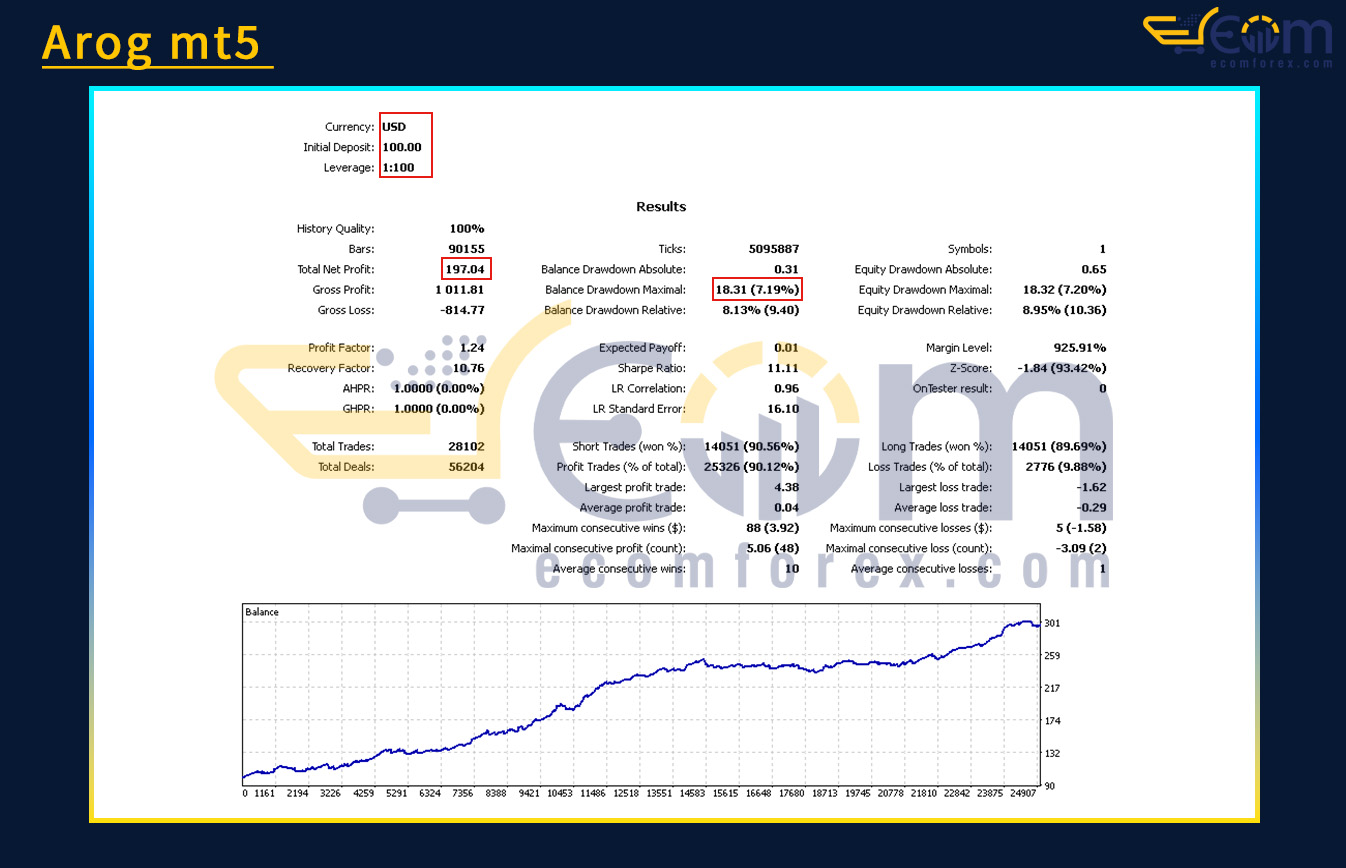Click the chart y-axis value 301
This screenshot has height=868, width=1346.
(x=1052, y=623)
